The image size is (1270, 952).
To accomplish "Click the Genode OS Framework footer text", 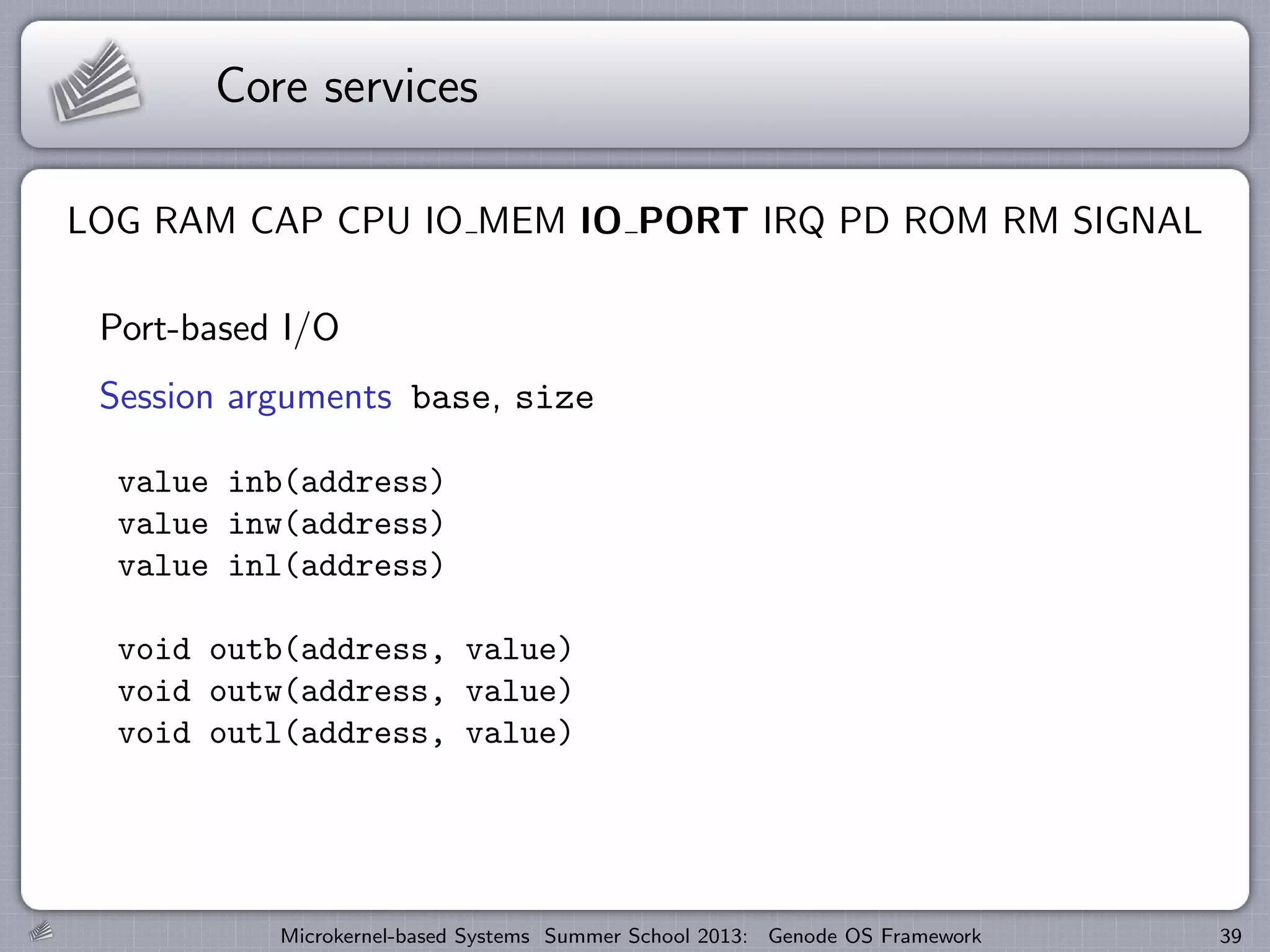I will (x=874, y=936).
